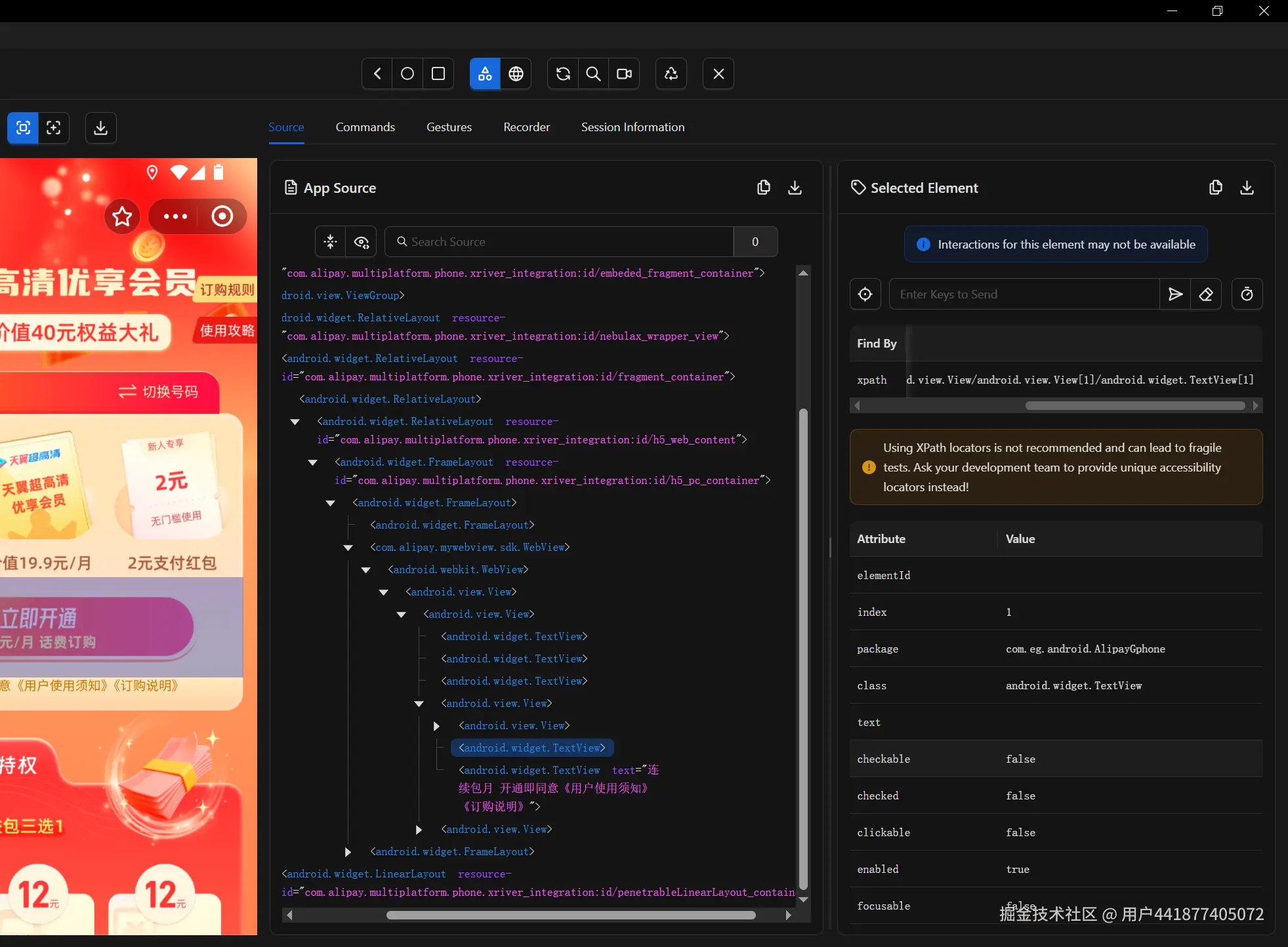Image resolution: width=1288 pixels, height=947 pixels.
Task: Click the Send Keys arrow icon
Action: [x=1175, y=294]
